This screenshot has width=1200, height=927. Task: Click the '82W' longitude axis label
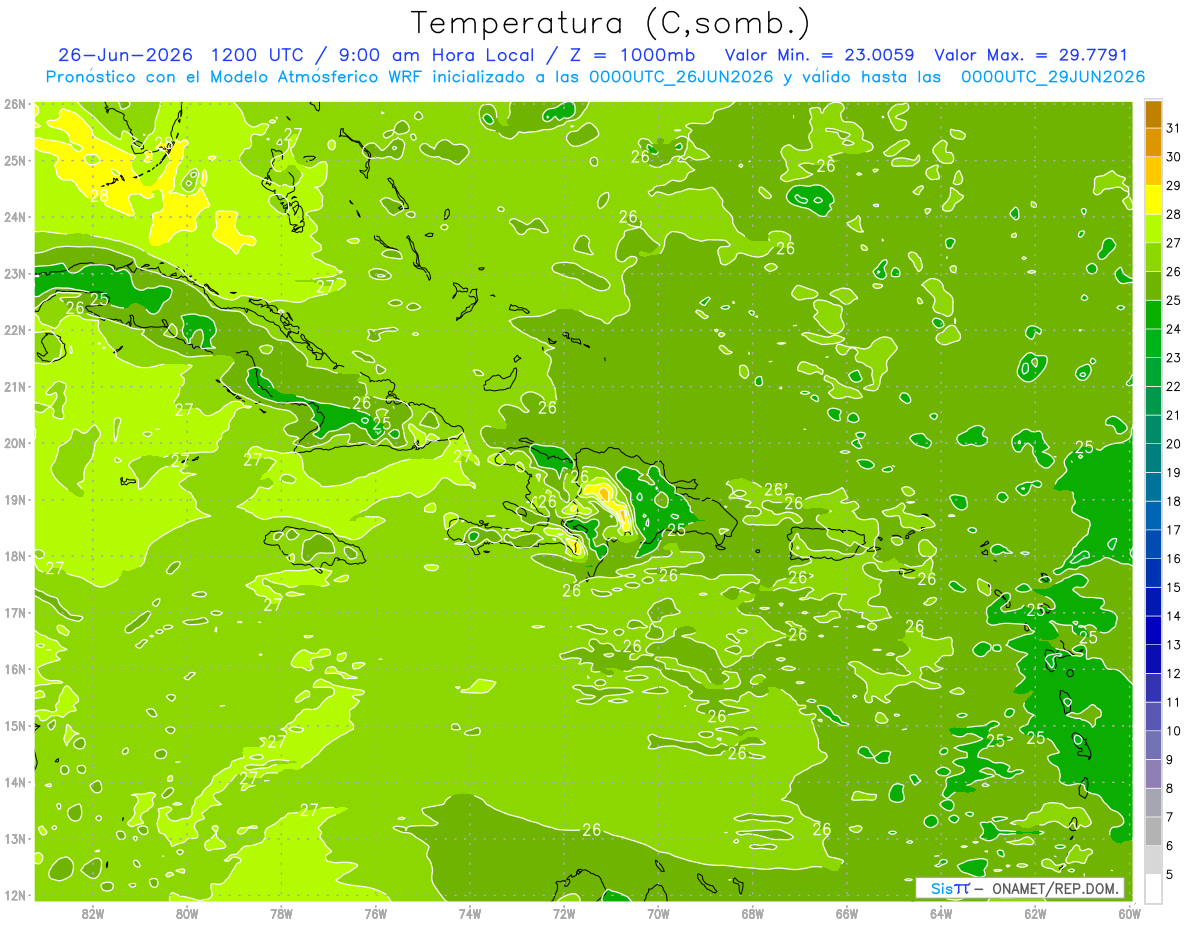(x=93, y=914)
